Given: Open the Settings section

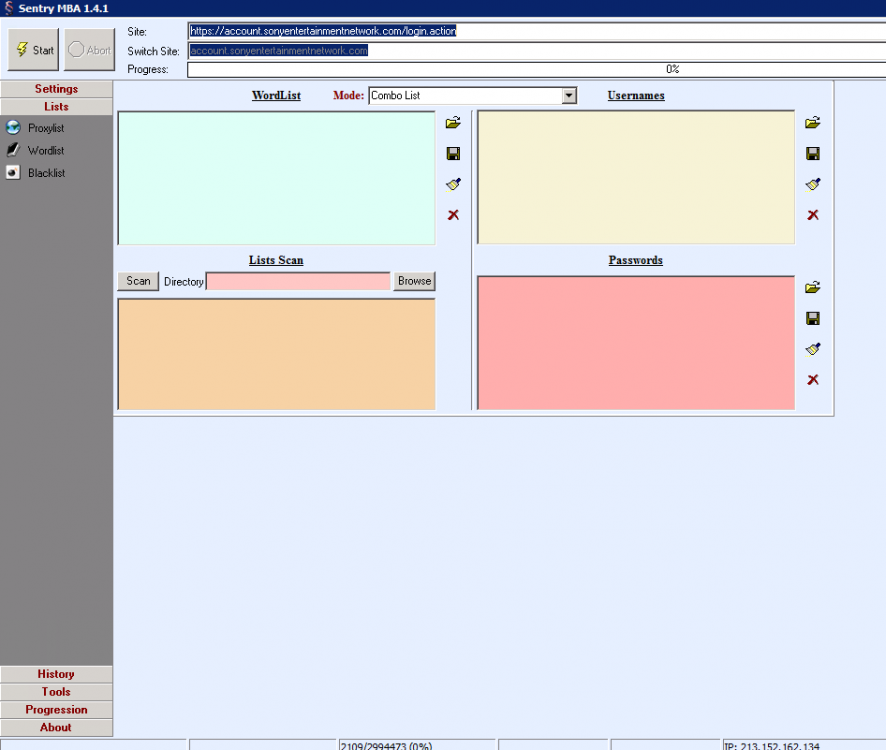Looking at the screenshot, I should click(57, 89).
